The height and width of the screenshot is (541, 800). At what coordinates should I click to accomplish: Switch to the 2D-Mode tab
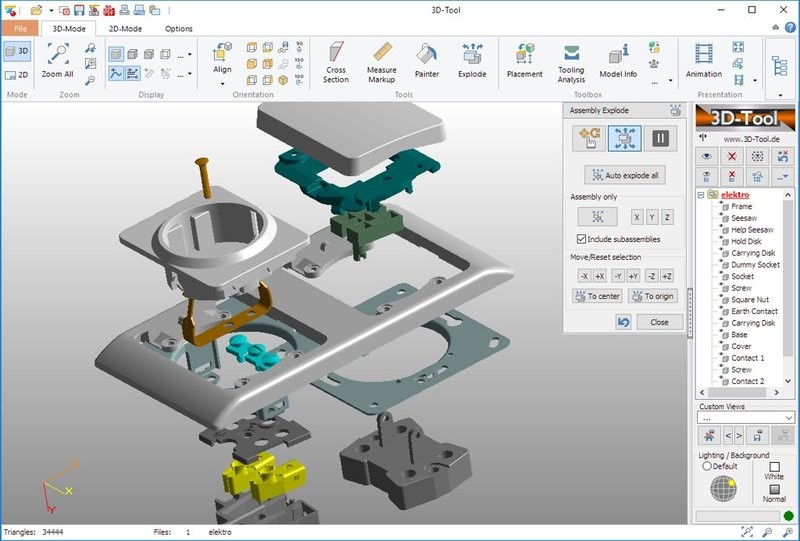pyautogui.click(x=125, y=29)
